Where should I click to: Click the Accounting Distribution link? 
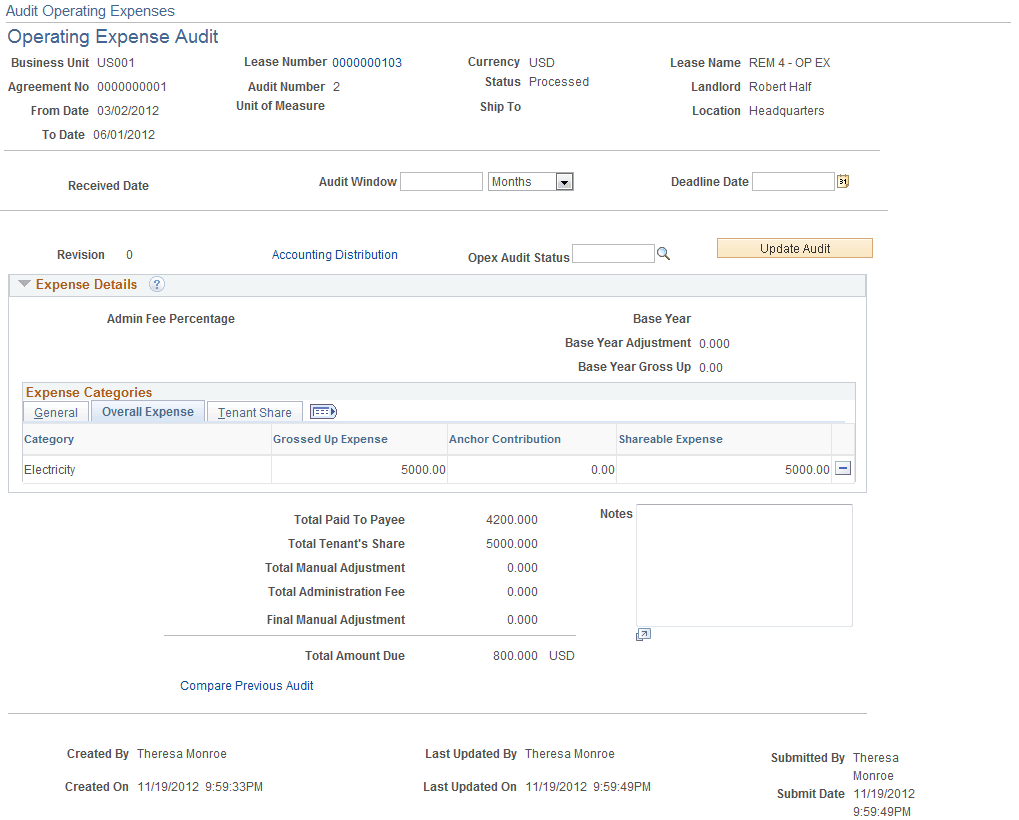pyautogui.click(x=334, y=254)
